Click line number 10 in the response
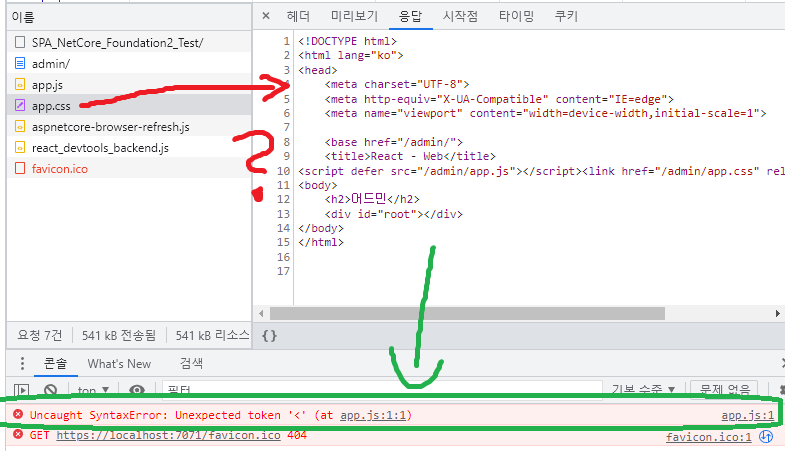785x451 pixels. coord(283,171)
